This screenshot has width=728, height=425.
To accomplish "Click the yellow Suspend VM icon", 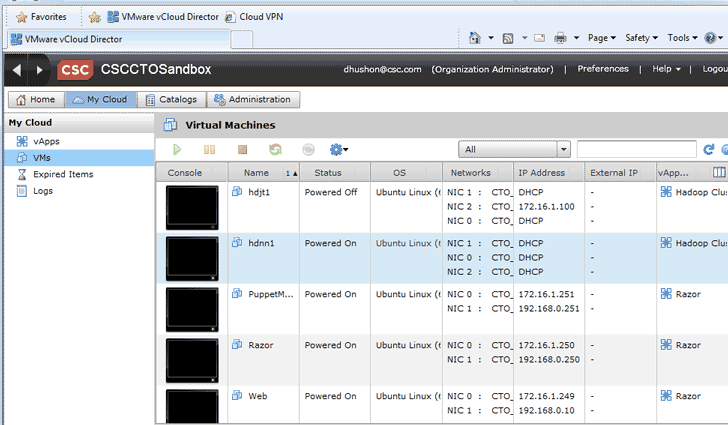I will click(x=209, y=150).
